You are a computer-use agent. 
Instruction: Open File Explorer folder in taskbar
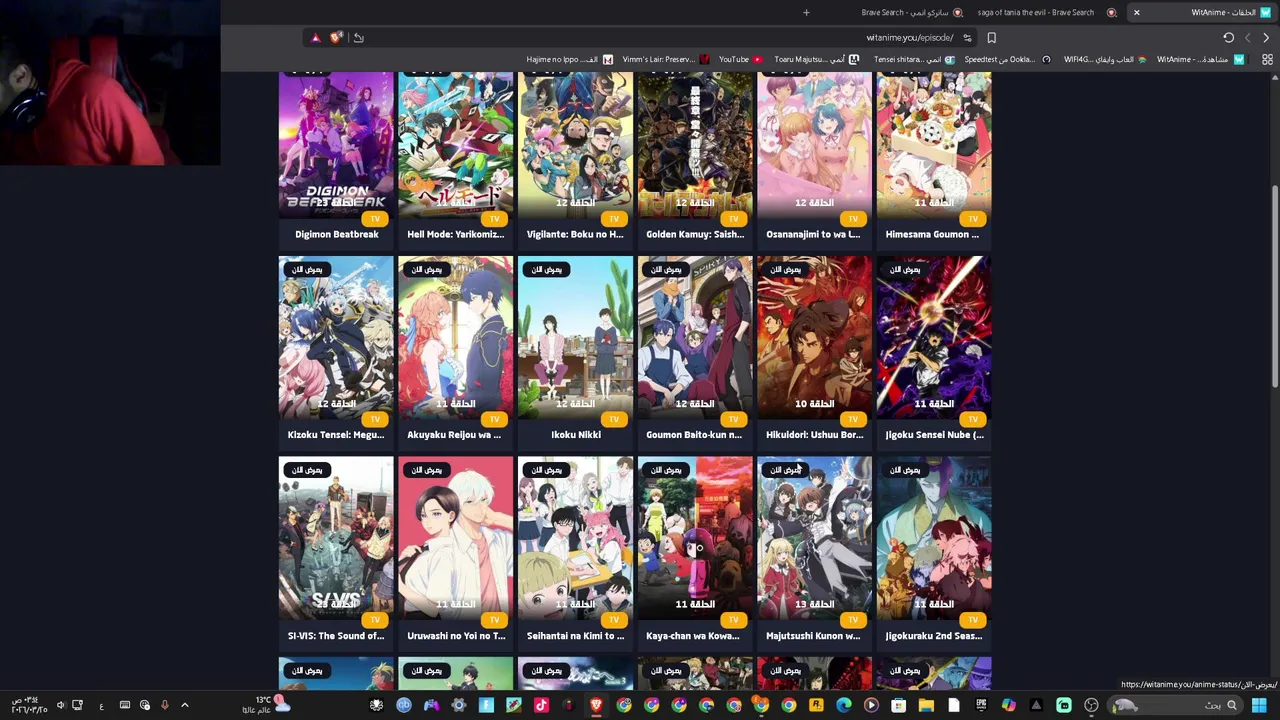[926, 705]
